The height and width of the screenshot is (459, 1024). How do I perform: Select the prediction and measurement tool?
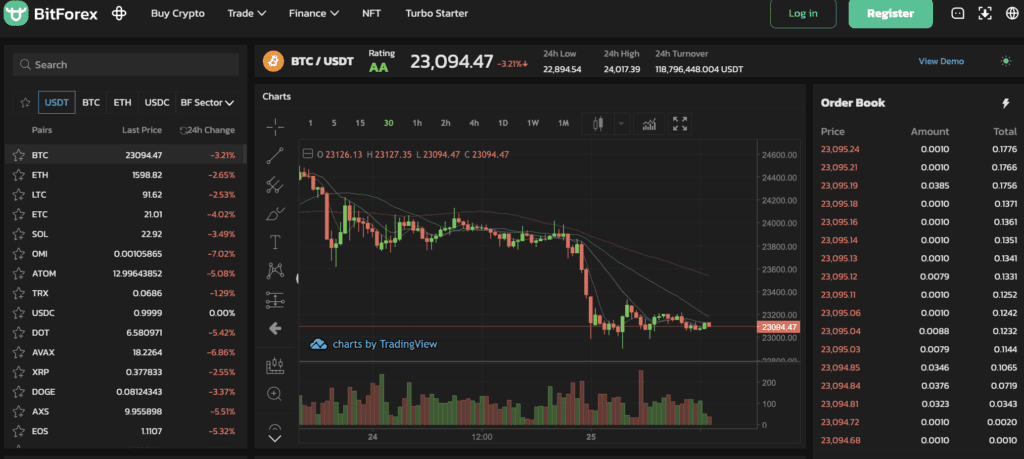(x=275, y=300)
